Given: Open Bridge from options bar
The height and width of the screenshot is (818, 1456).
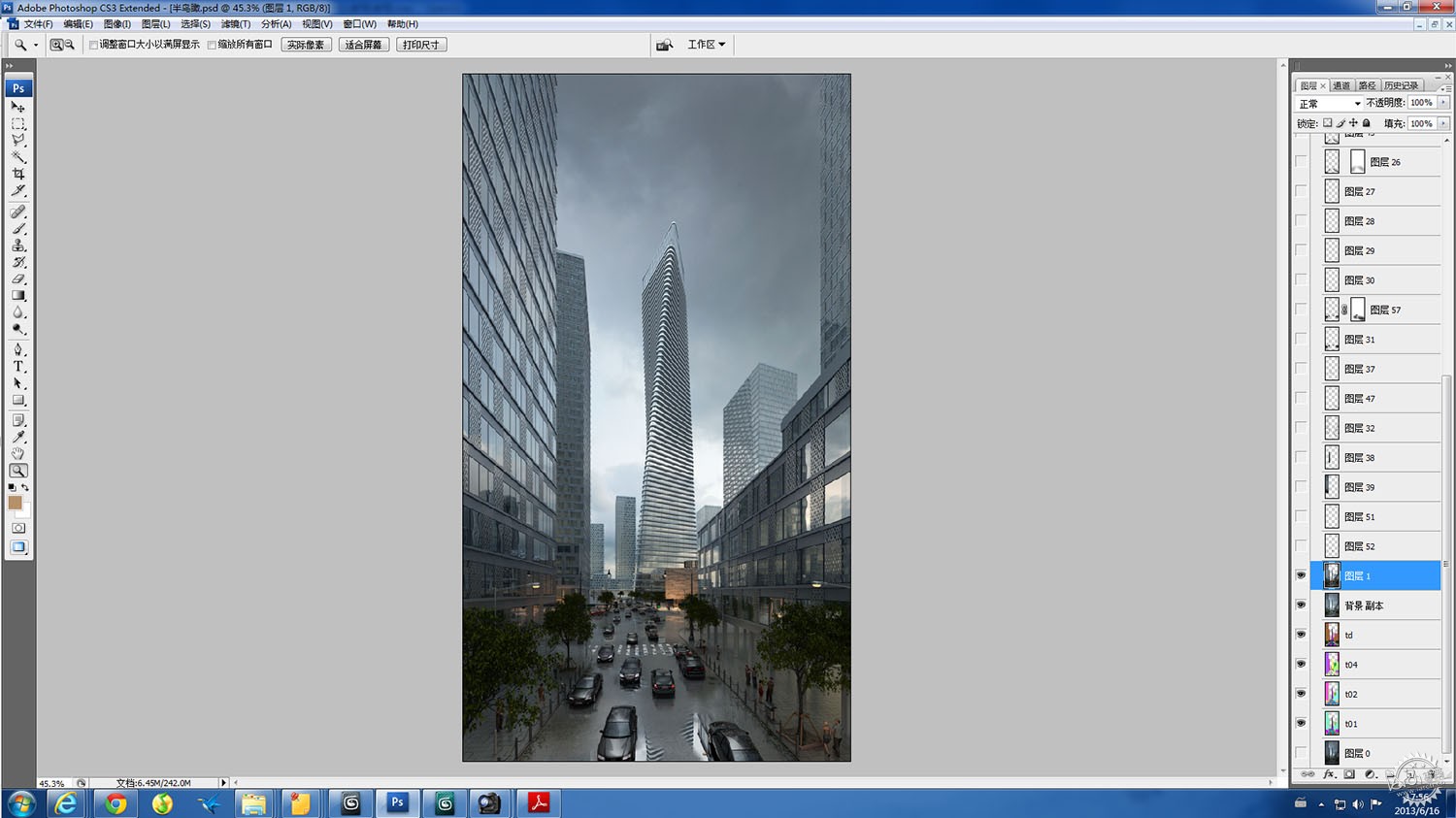Looking at the screenshot, I should click(665, 45).
